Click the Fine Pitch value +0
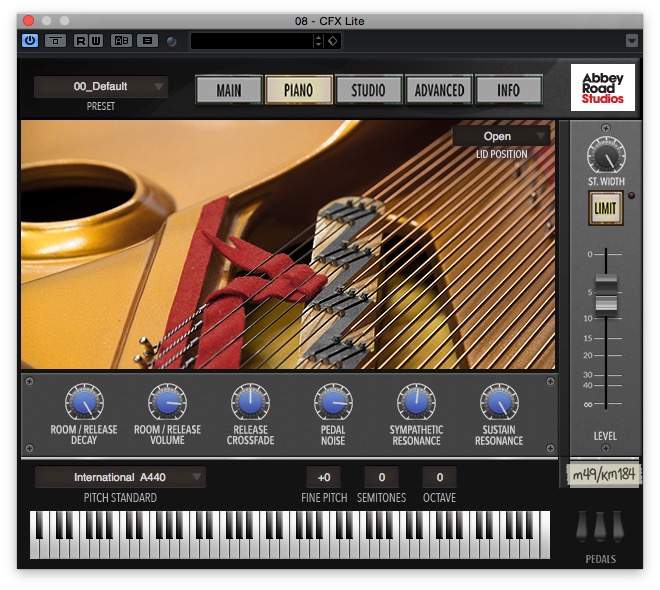 click(x=324, y=477)
